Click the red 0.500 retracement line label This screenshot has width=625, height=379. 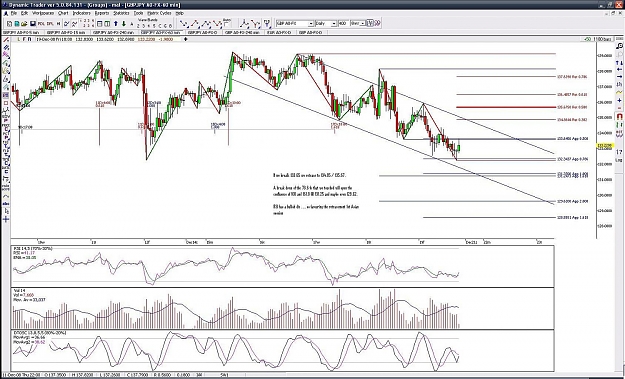point(572,107)
